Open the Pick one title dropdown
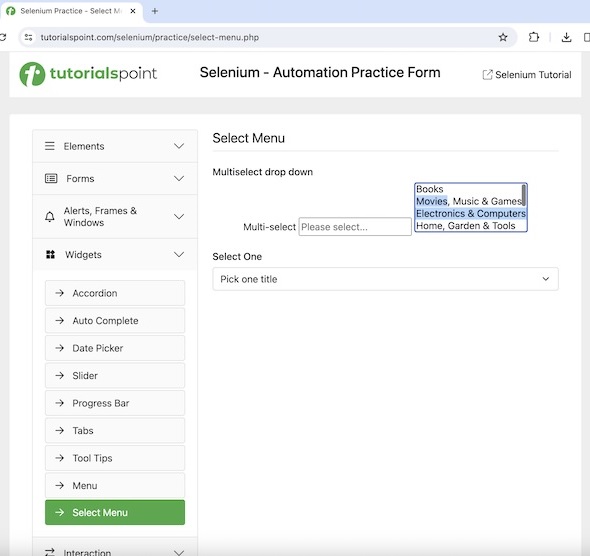The width and height of the screenshot is (590, 556). 385,279
